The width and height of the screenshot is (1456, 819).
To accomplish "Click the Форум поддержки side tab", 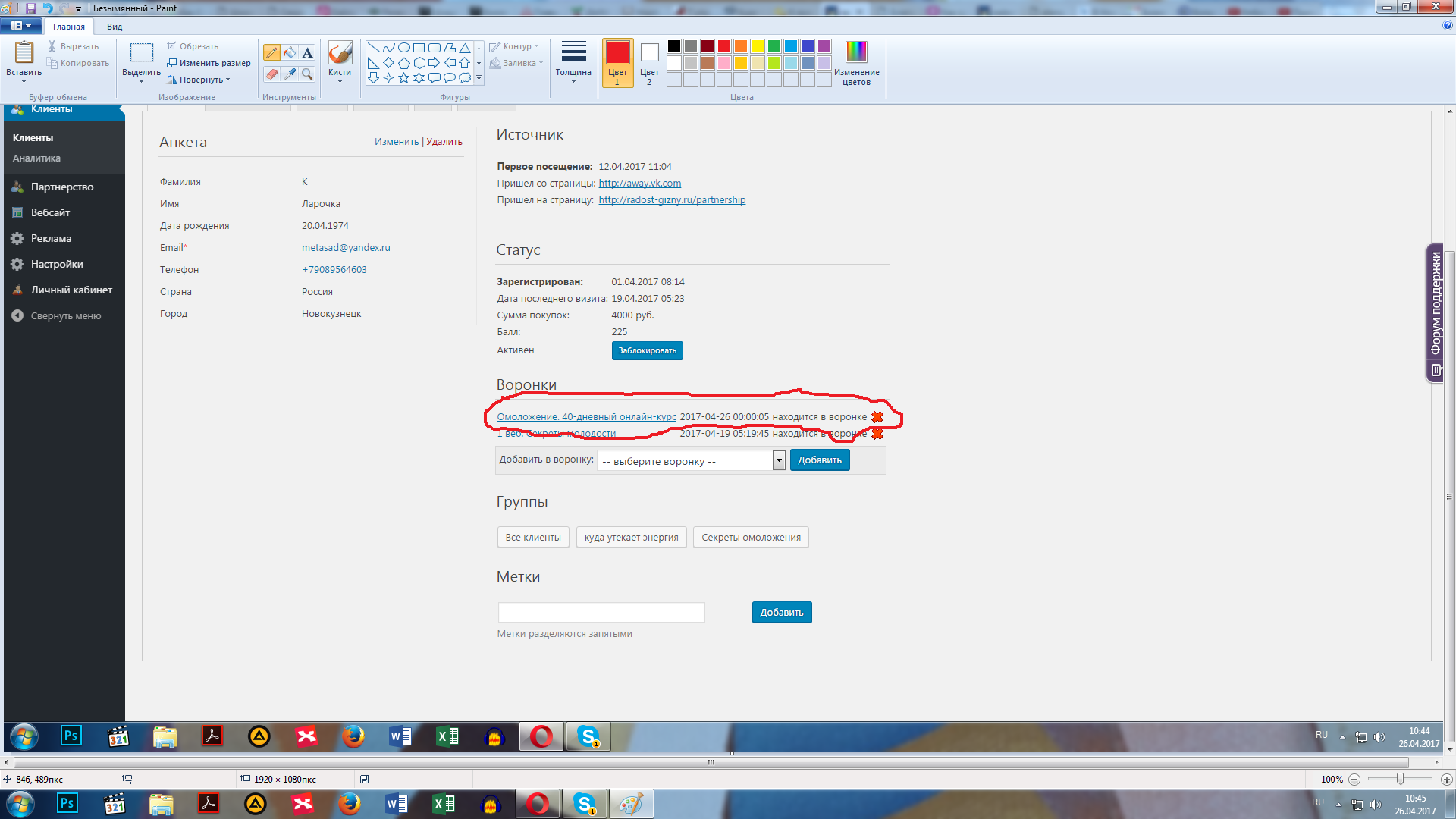I will pyautogui.click(x=1435, y=313).
